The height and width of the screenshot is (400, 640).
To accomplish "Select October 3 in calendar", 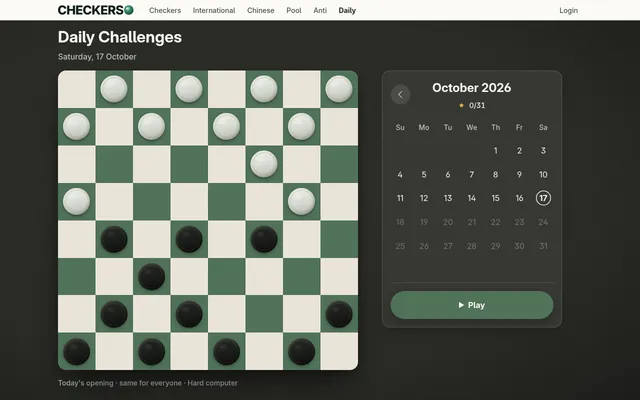I will 543,151.
